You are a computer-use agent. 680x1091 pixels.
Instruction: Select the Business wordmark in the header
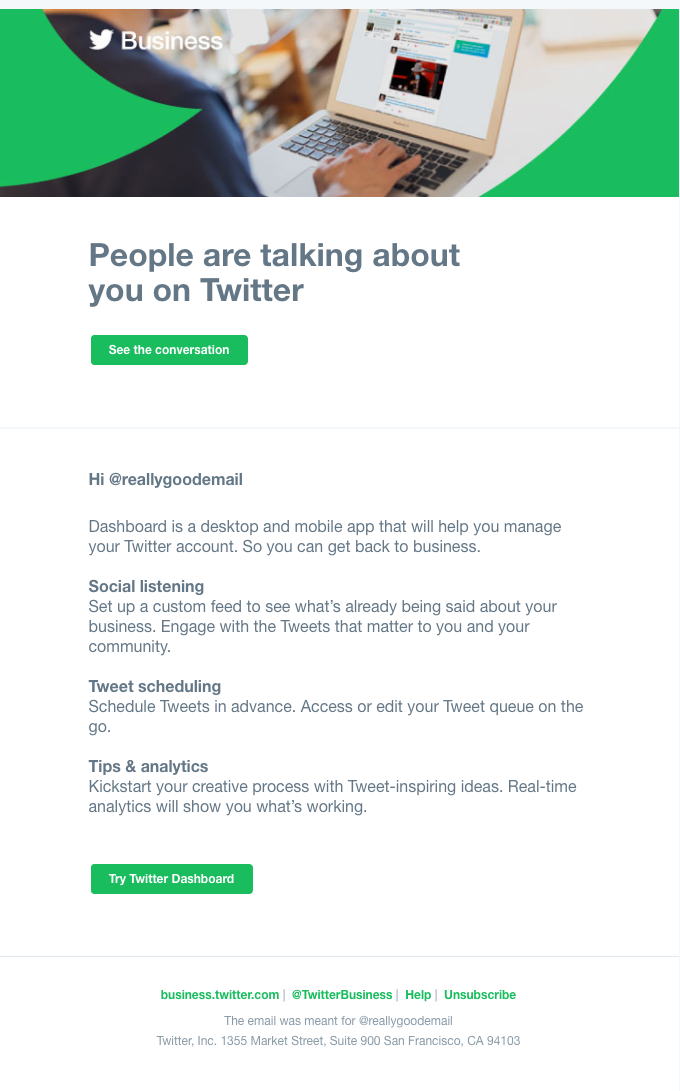point(170,41)
